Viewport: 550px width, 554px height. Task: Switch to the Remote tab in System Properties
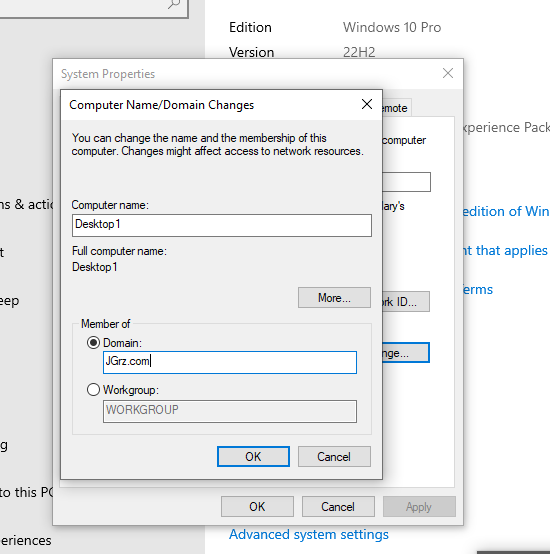pos(397,107)
